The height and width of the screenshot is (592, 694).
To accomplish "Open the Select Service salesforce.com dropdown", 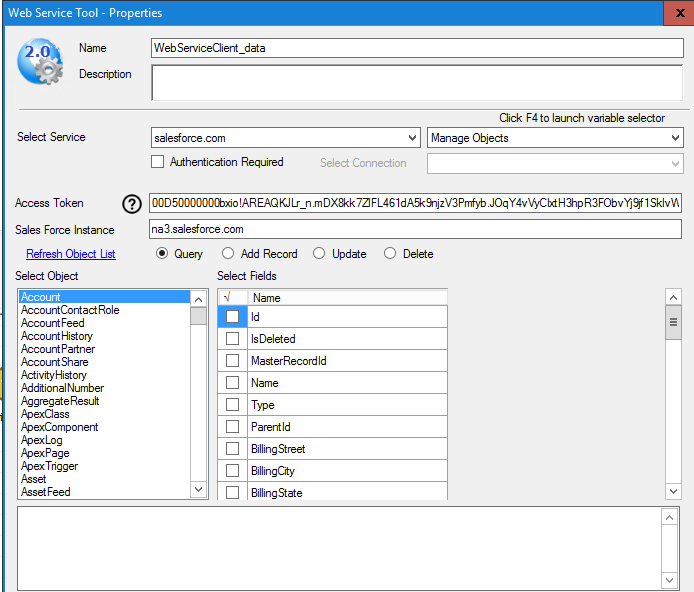I will tap(285, 138).
